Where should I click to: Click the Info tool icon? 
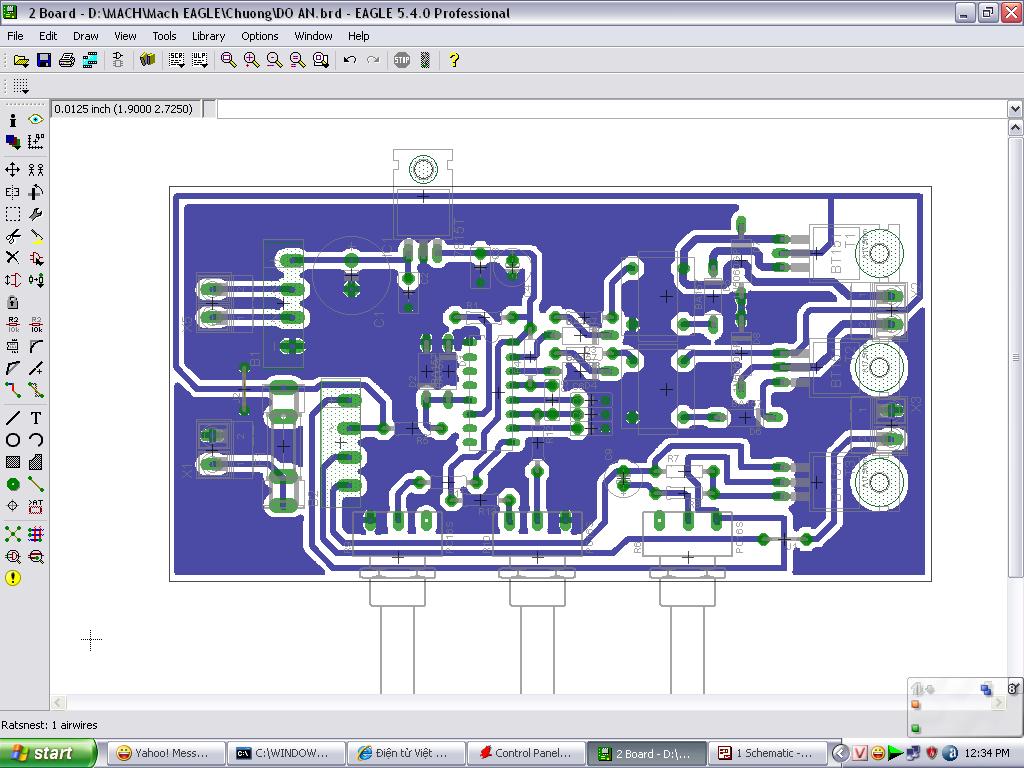[x=13, y=120]
